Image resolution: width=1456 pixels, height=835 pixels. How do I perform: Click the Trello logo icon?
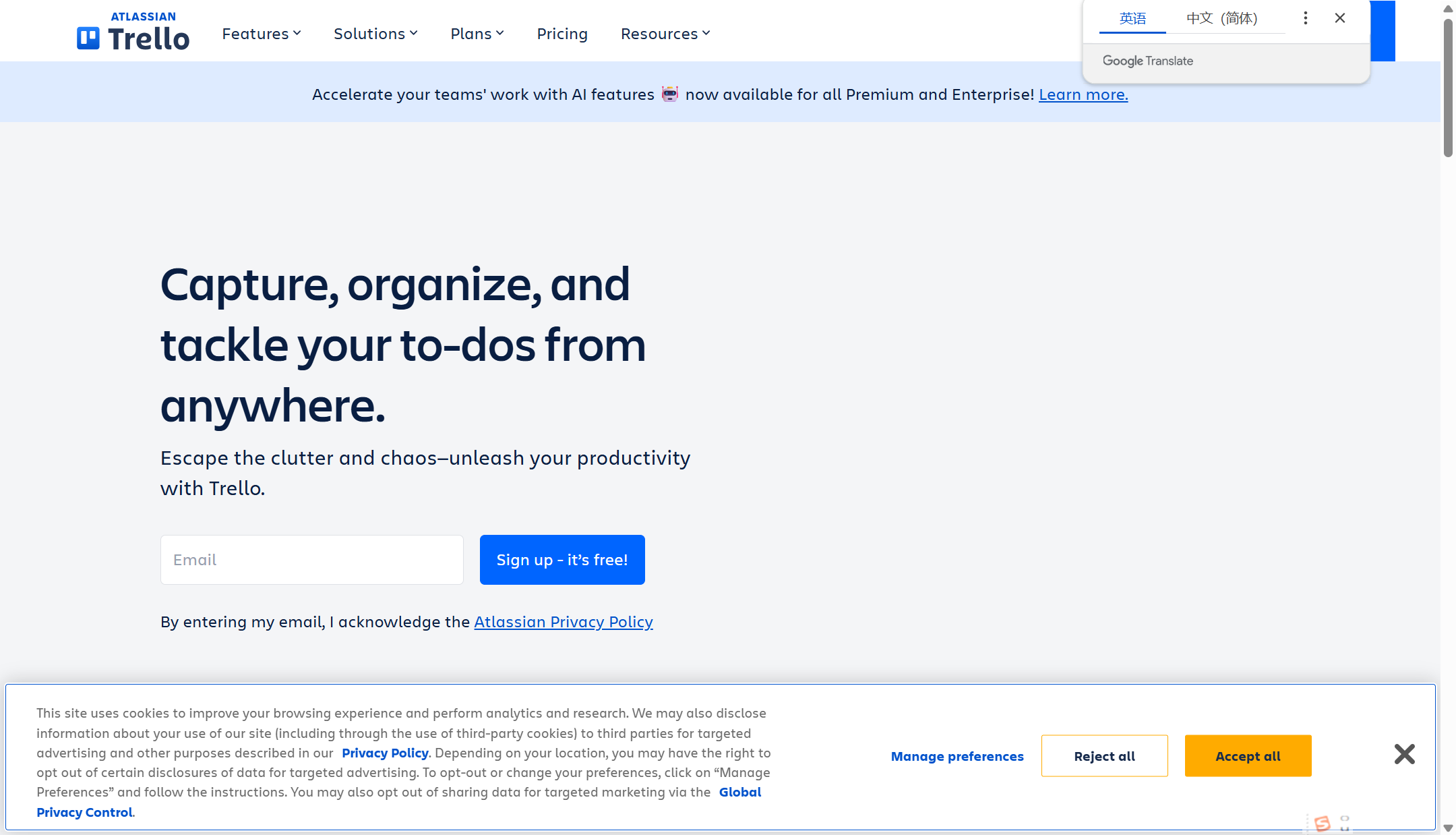point(88,38)
